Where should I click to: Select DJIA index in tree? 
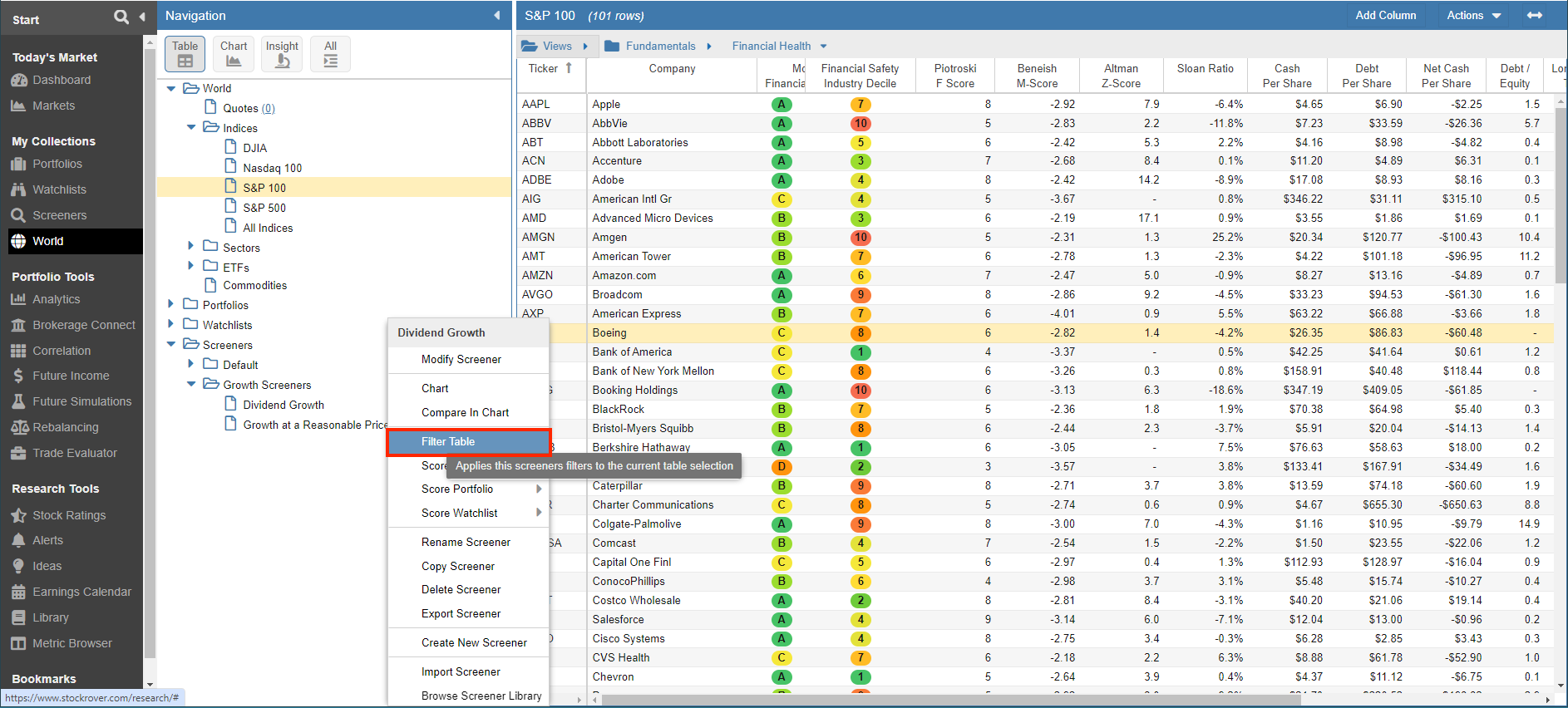(254, 148)
